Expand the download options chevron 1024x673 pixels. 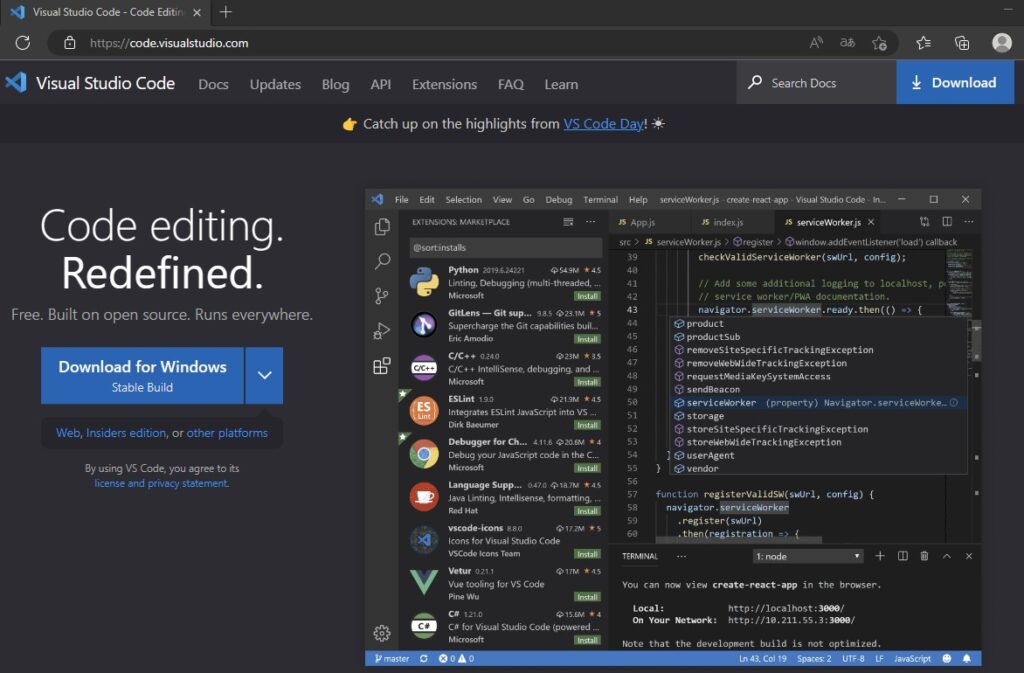[x=264, y=375]
